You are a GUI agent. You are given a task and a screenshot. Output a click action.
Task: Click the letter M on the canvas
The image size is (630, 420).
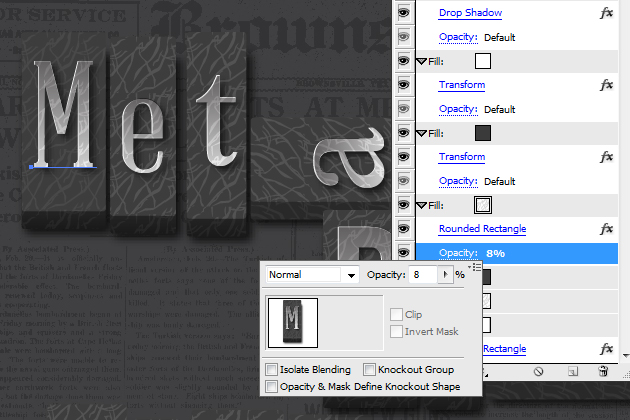pos(63,113)
